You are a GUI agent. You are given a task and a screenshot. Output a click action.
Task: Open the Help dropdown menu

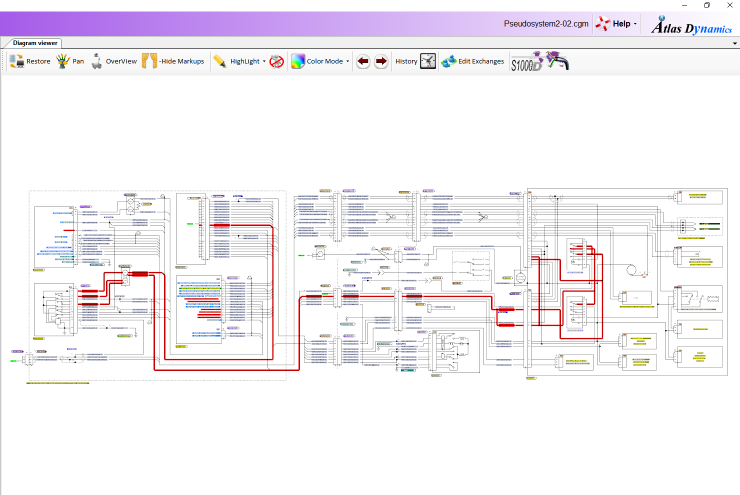tap(618, 23)
